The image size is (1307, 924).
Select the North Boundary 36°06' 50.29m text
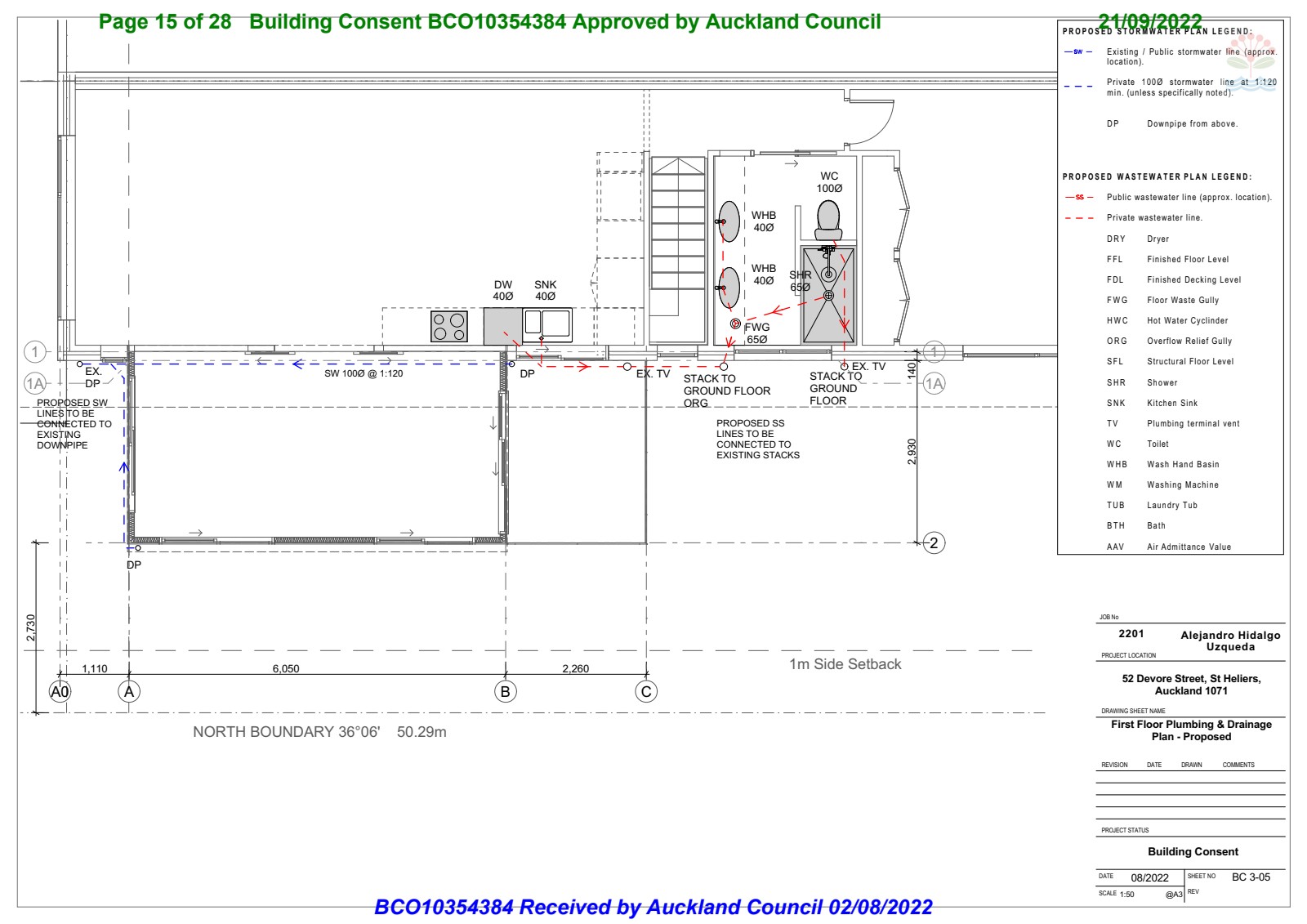319,732
